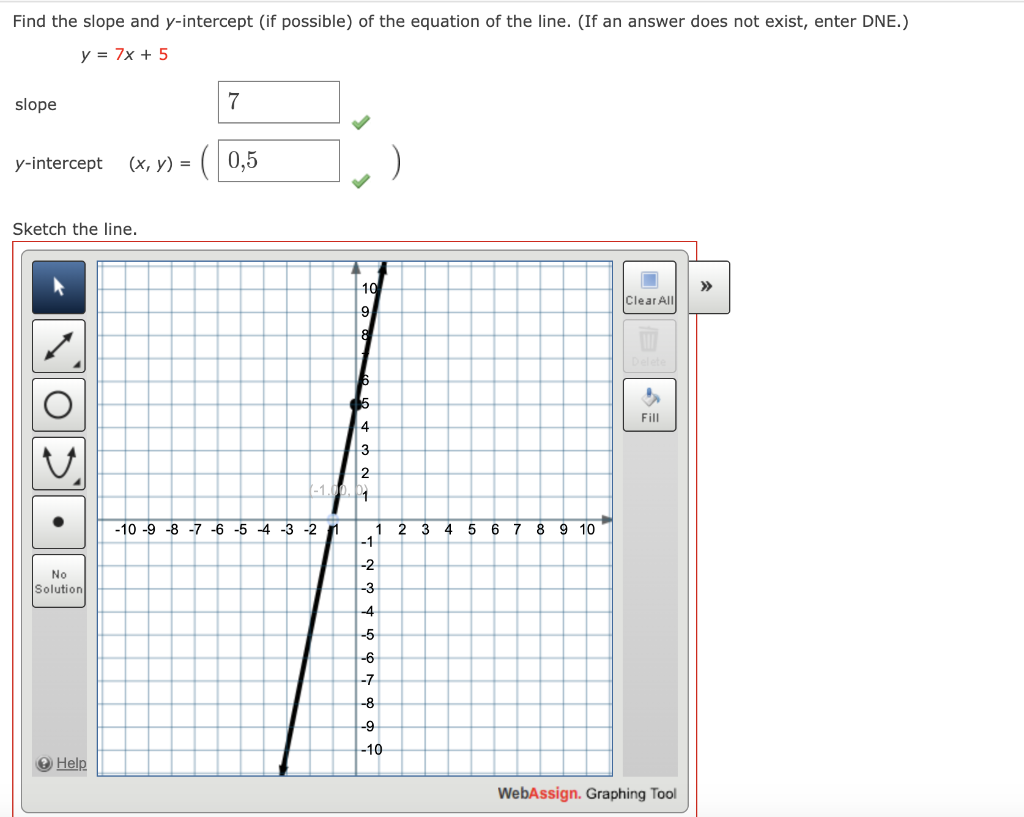Select the circle drawing tool
The height and width of the screenshot is (817, 1024).
tap(58, 404)
